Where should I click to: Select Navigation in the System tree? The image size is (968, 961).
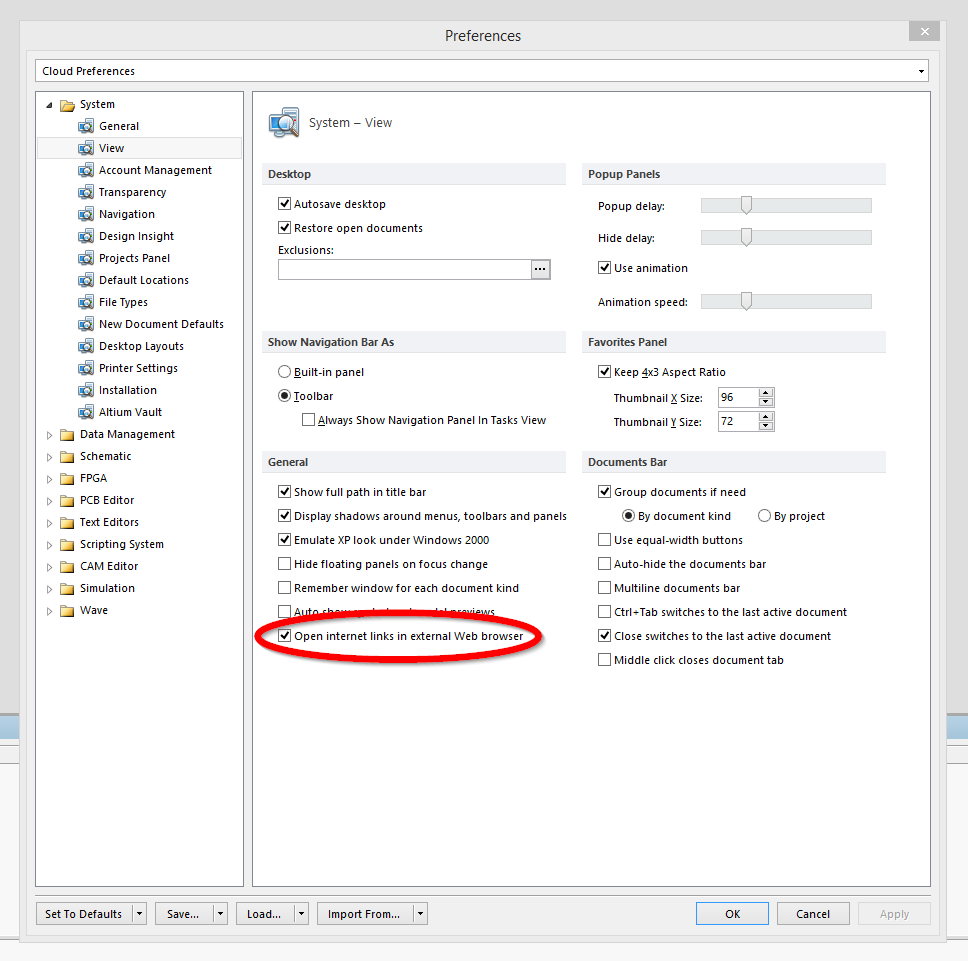pos(126,214)
